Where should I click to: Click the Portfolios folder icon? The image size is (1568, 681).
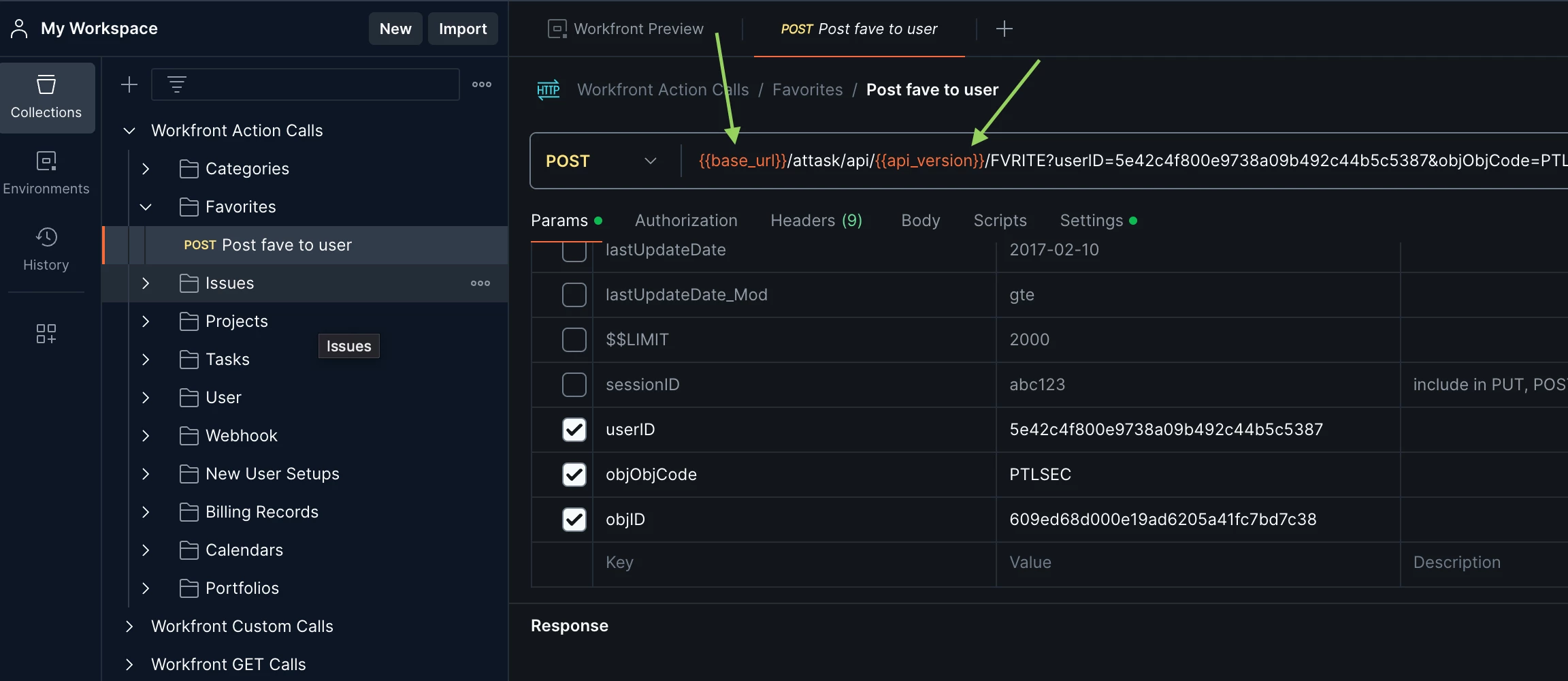pos(189,588)
